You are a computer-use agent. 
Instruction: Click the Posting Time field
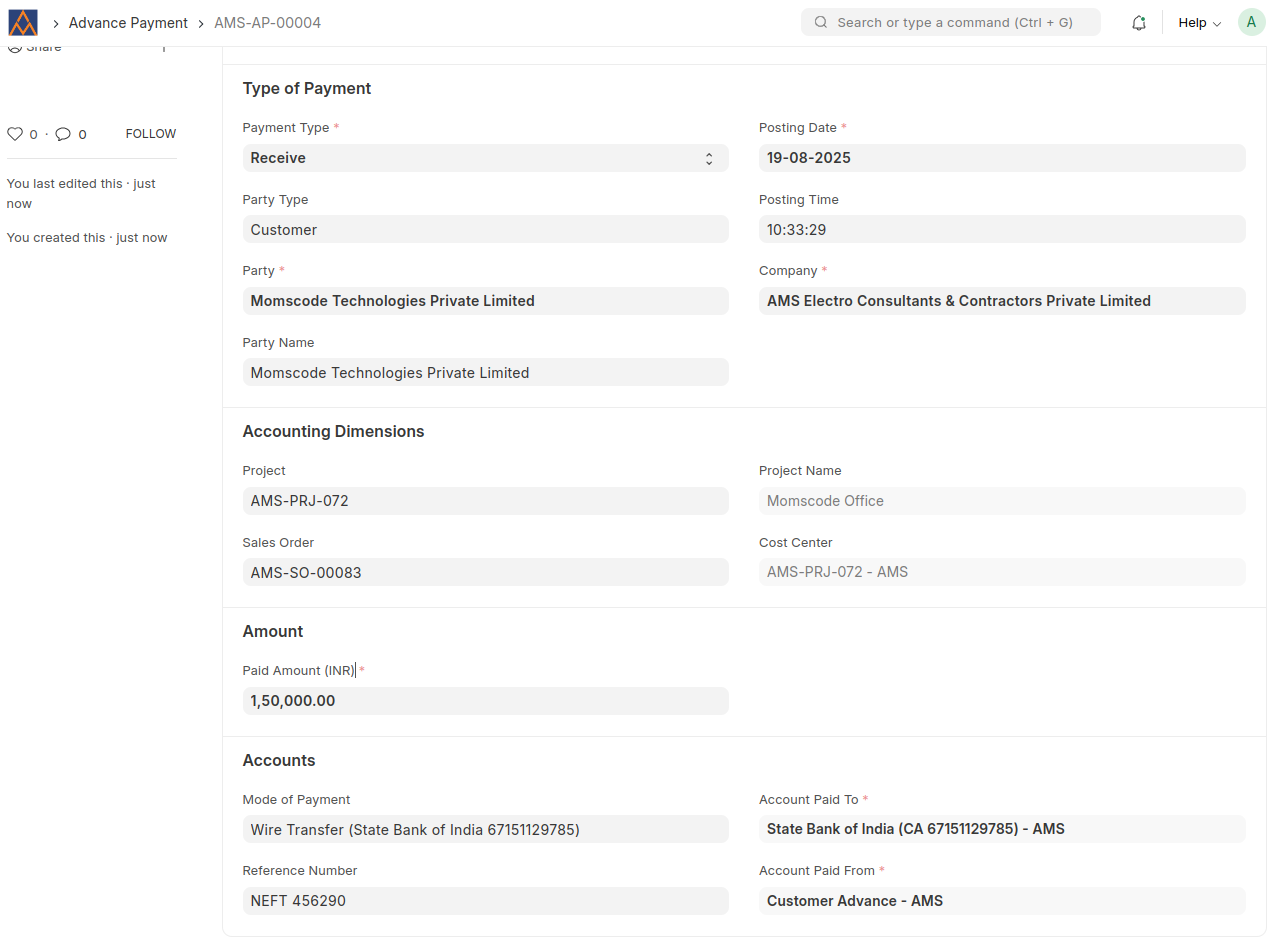pyautogui.click(x=1001, y=230)
